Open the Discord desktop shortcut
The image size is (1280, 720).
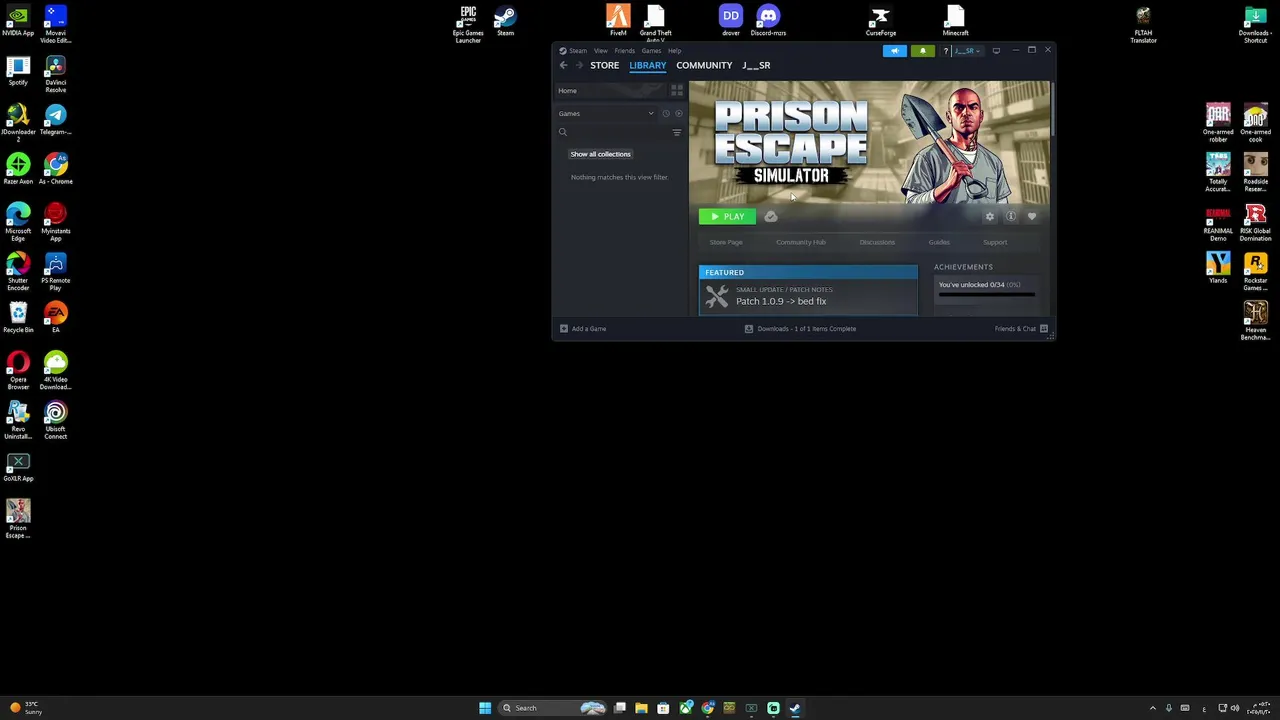click(768, 21)
